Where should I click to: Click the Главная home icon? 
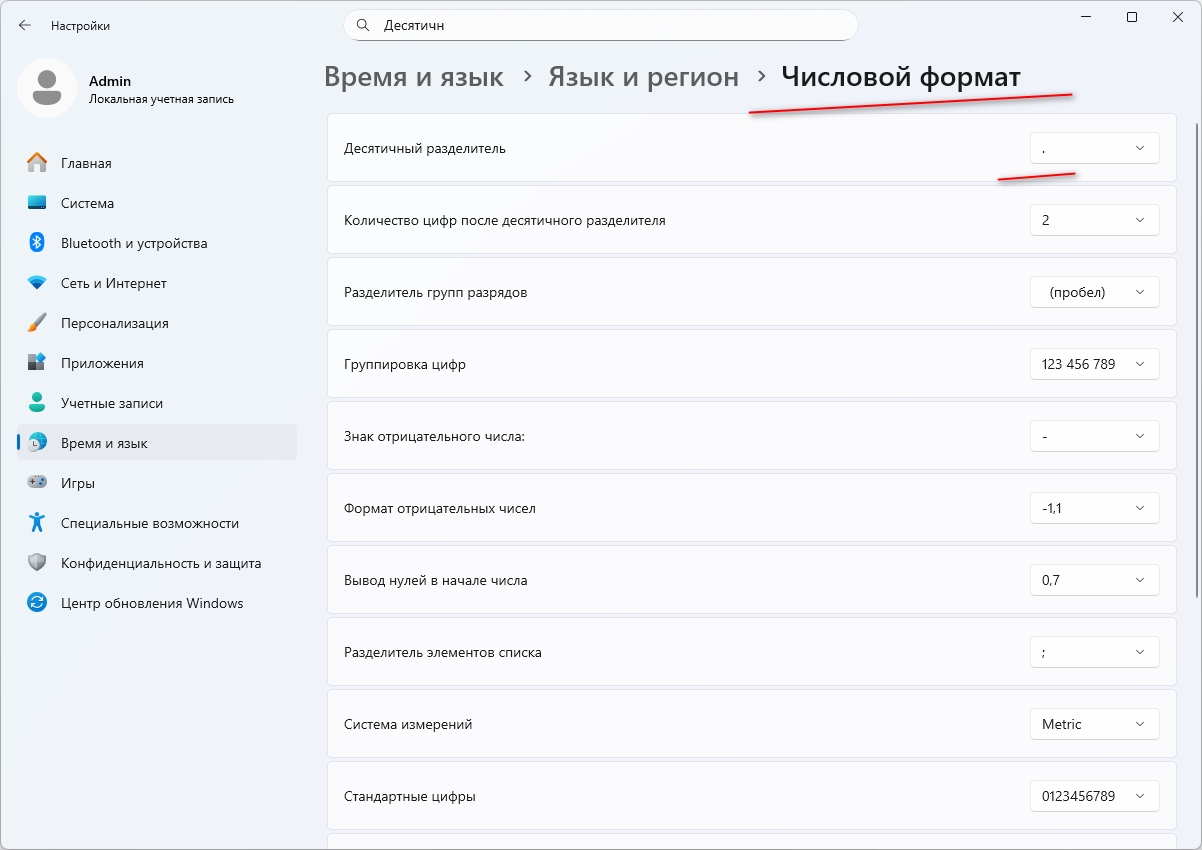pos(37,163)
